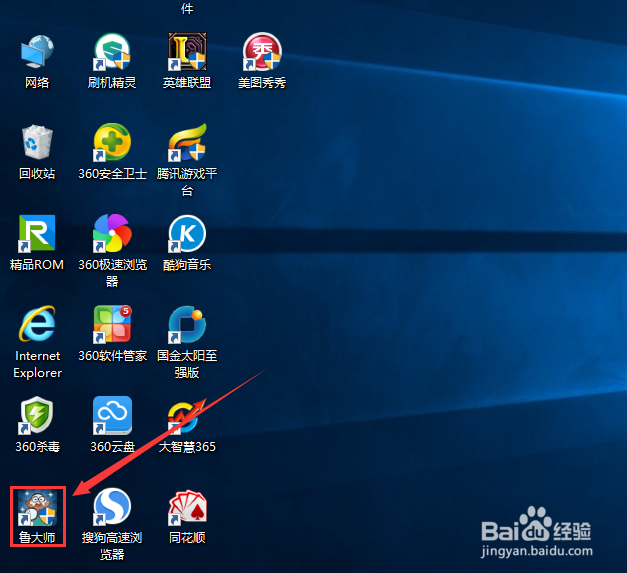Click the 腾讯游戏平台 icon
627x573 pixels.
(187, 142)
